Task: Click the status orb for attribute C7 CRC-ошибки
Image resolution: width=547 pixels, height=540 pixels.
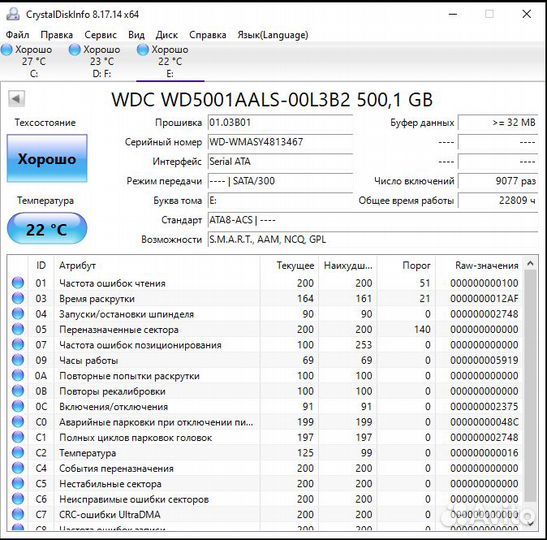Action: coord(18,514)
